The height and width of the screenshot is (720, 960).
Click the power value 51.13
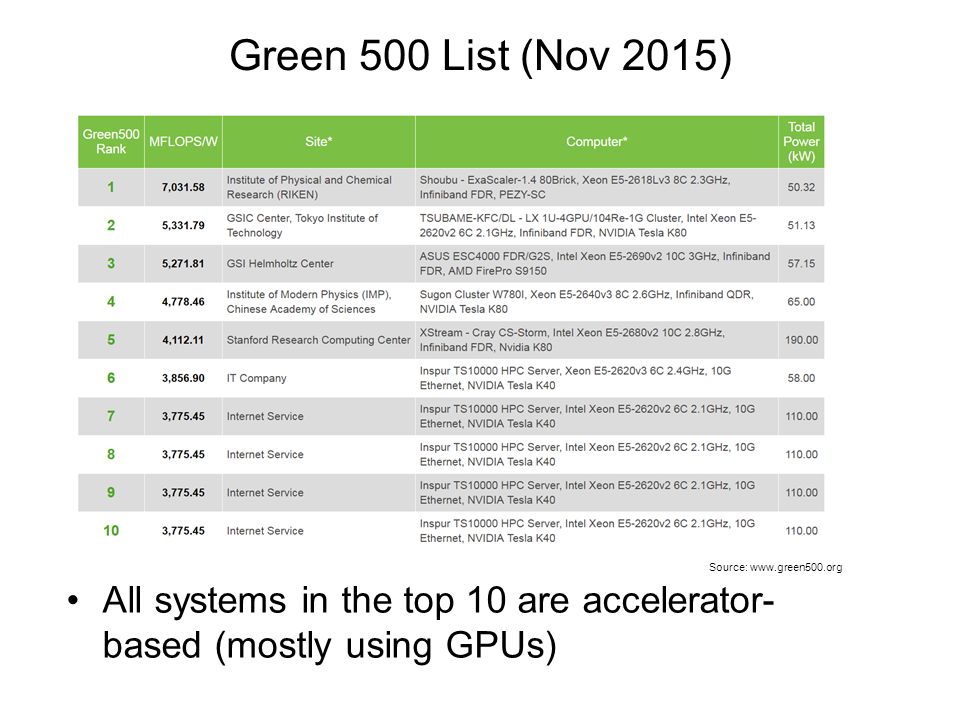tap(801, 225)
